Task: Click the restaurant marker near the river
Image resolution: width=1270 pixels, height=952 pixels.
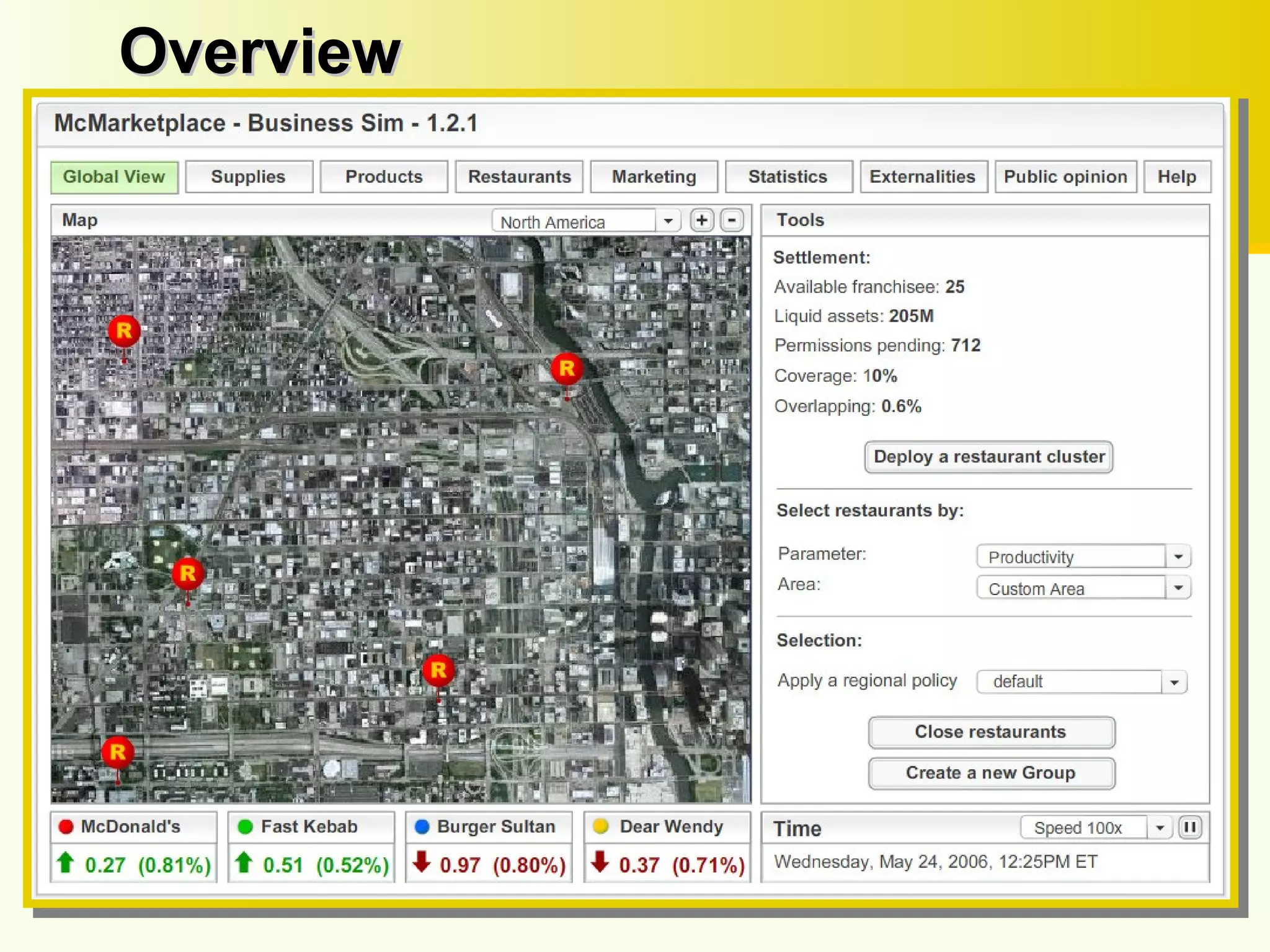Action: coord(567,369)
